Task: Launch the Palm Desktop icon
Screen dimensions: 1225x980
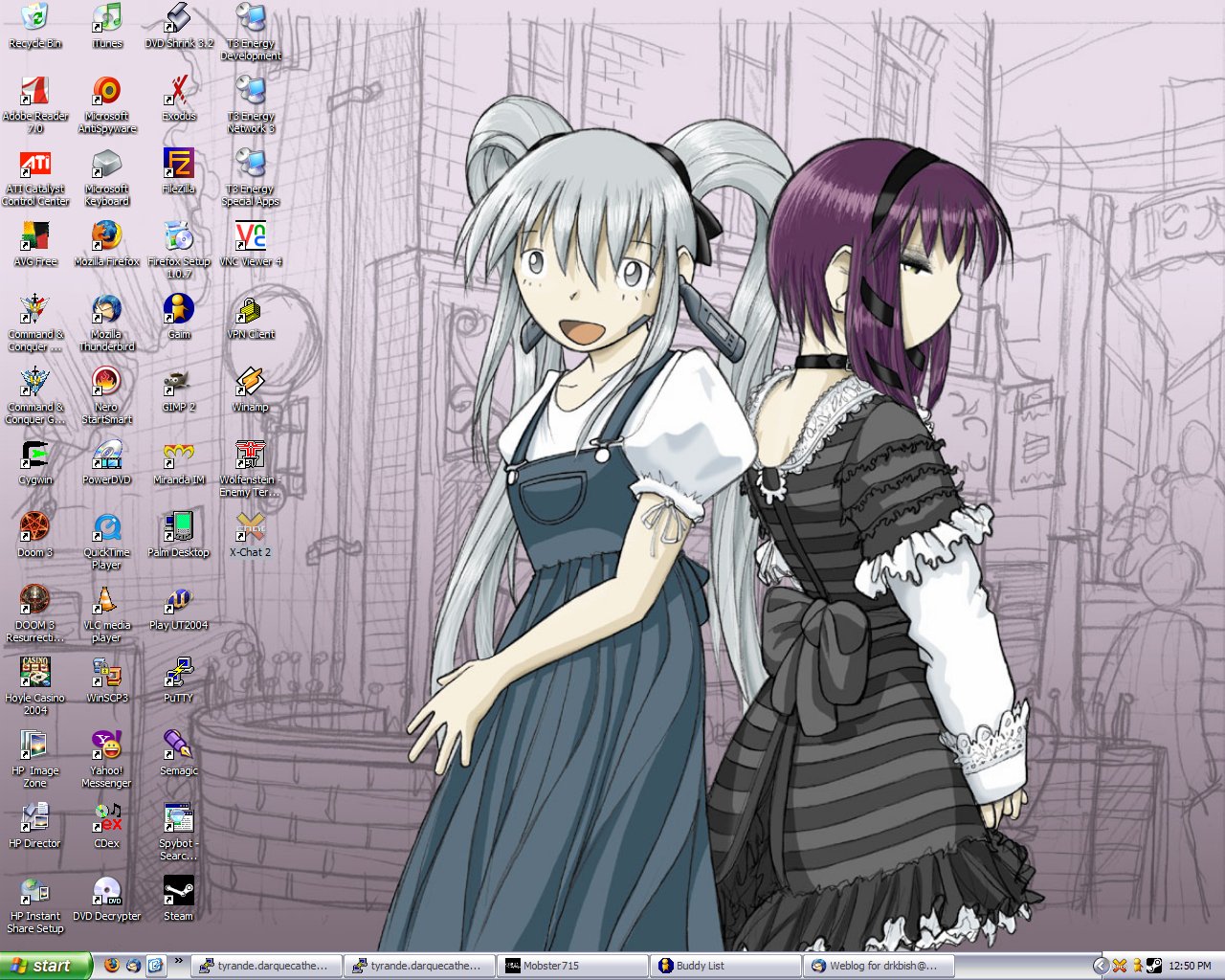Action: [x=179, y=535]
